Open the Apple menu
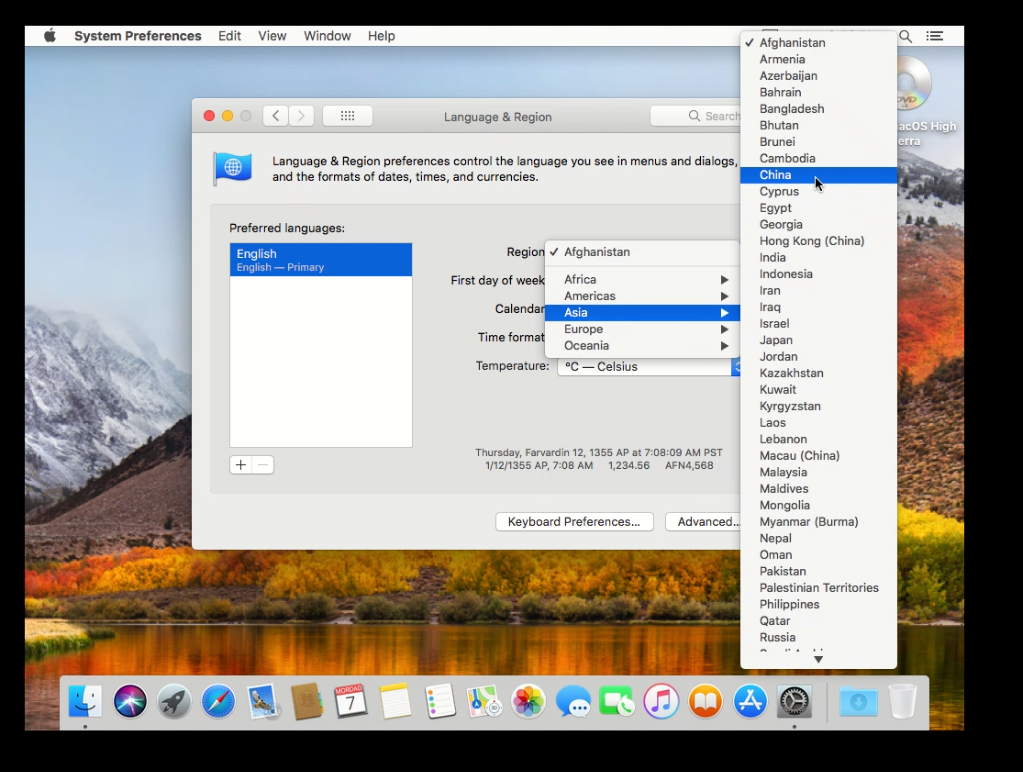 coord(50,36)
